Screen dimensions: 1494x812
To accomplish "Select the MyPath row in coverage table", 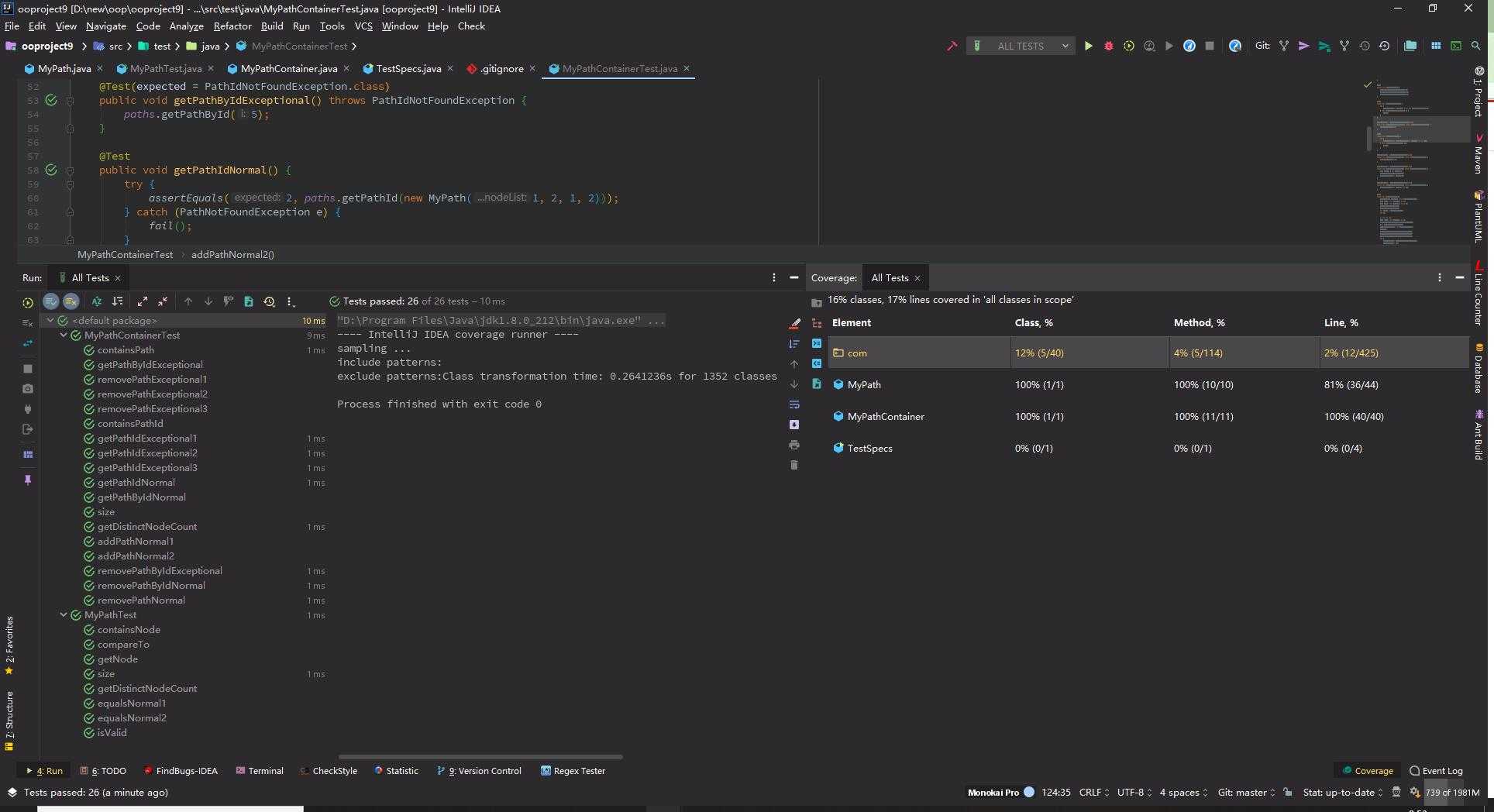I will pos(864,385).
